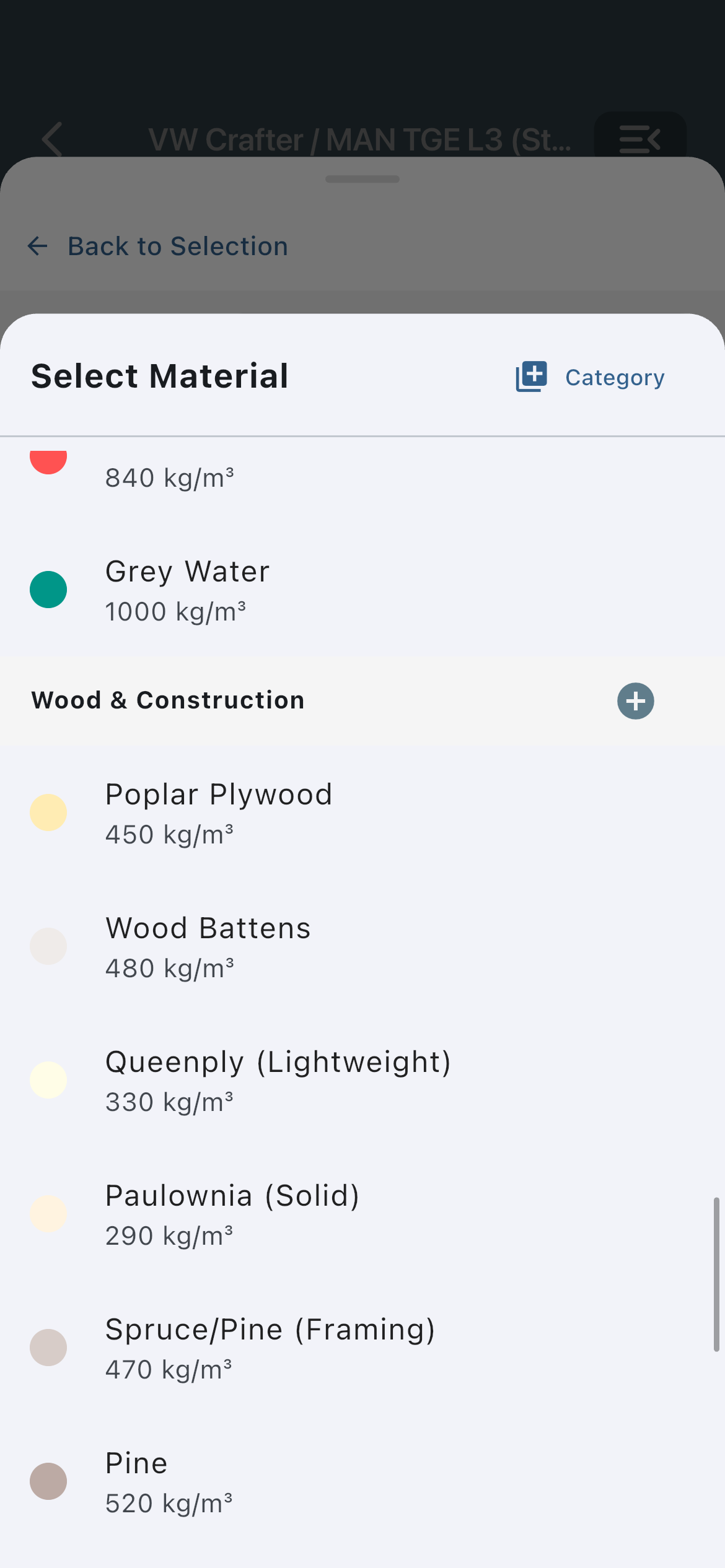Tap the add Category icon

point(531,377)
